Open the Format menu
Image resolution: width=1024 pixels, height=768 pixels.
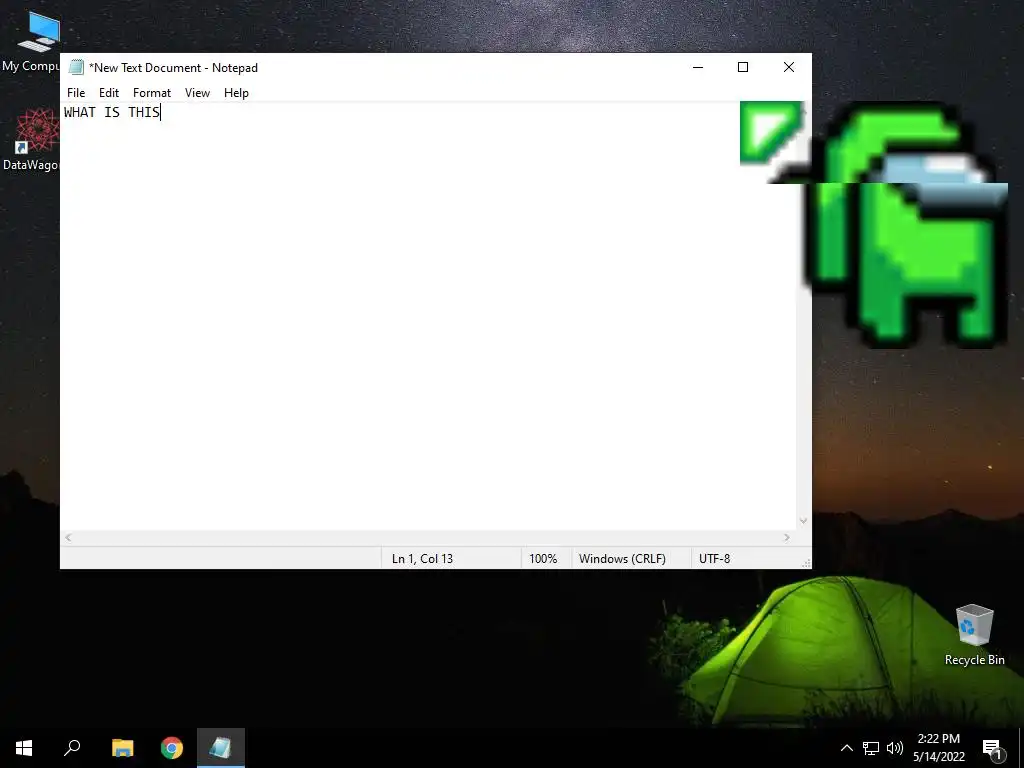click(152, 93)
